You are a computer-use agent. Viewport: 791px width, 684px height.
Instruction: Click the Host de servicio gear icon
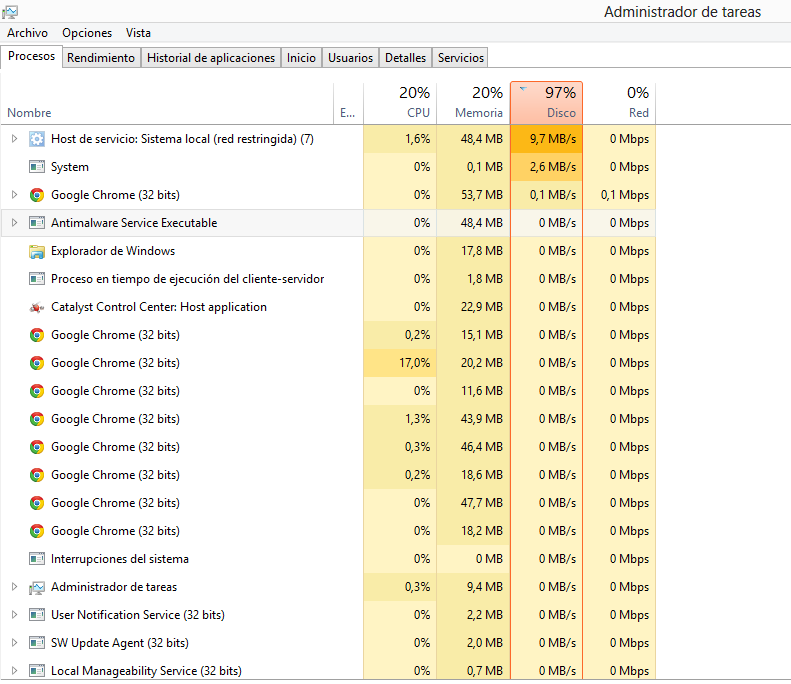point(37,139)
